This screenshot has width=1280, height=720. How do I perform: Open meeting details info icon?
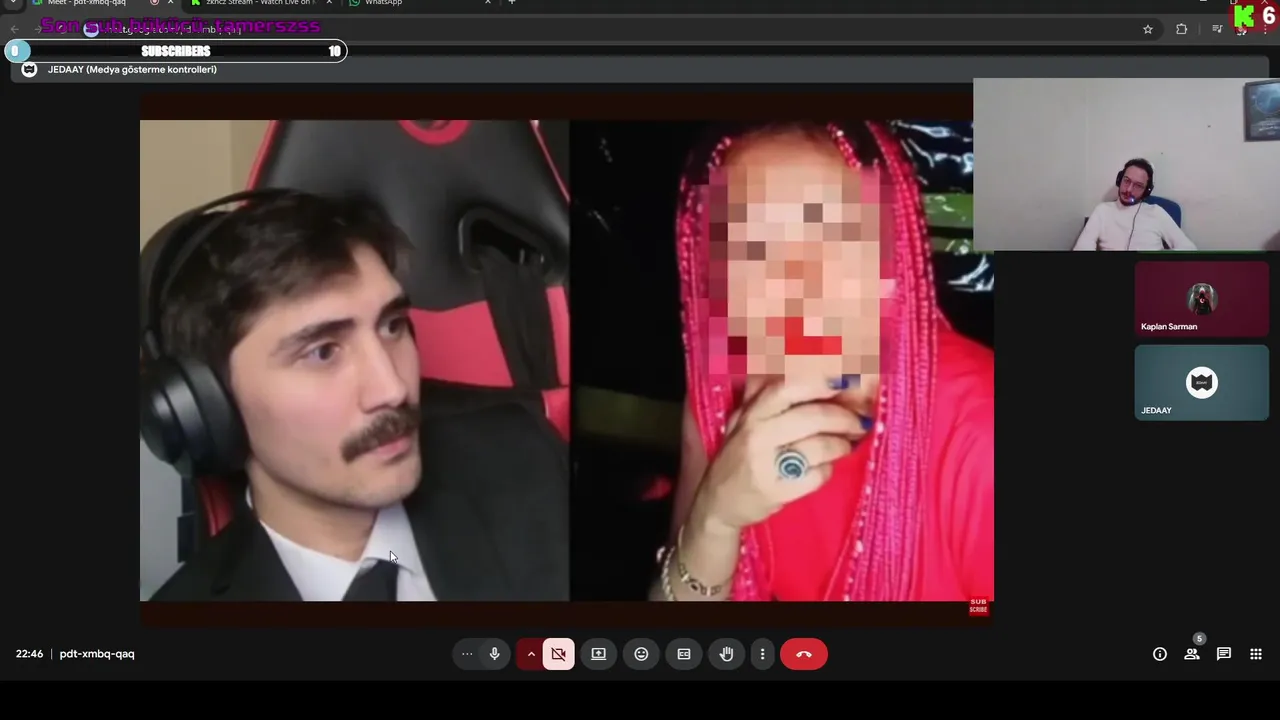1160,654
